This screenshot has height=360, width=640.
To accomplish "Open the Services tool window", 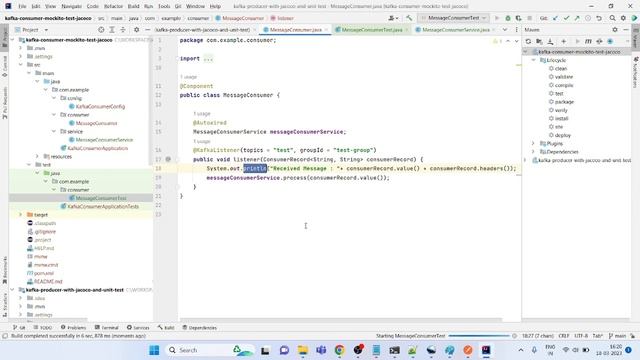I will tap(138, 328).
